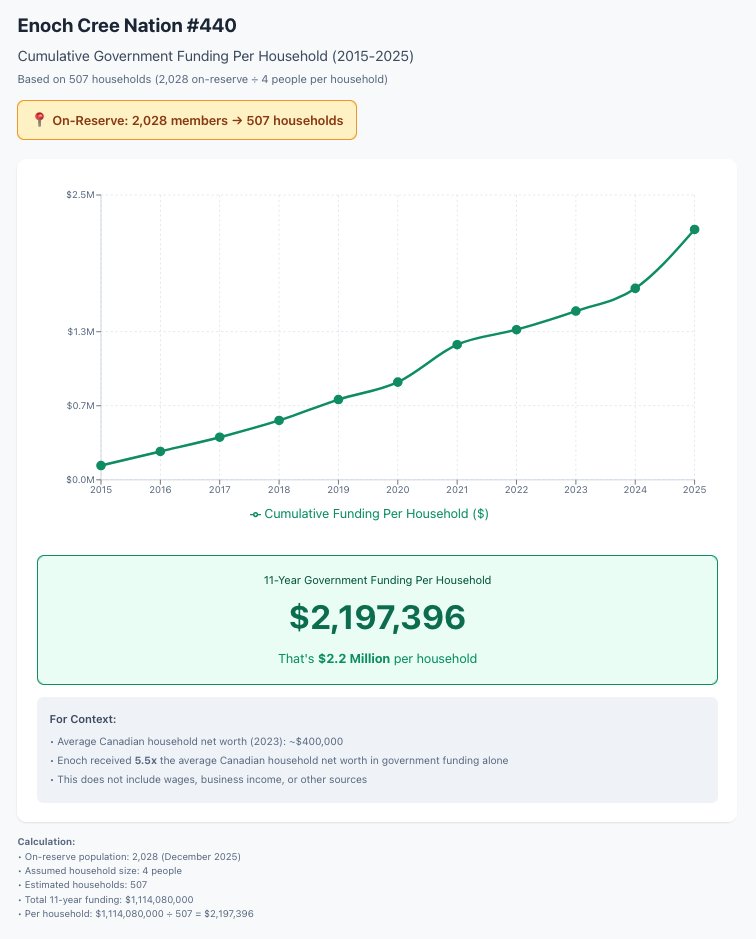Viewport: 756px width, 939px height.
Task: Click the 'For Context:' heading
Action: (x=83, y=719)
